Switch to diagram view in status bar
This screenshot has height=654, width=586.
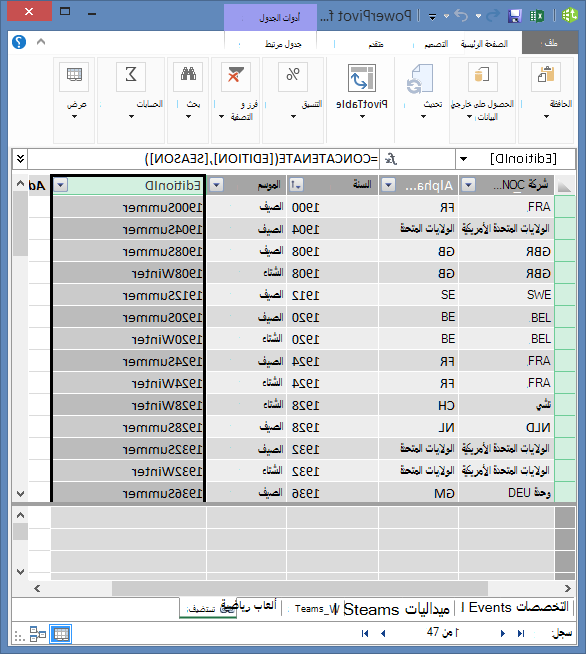click(x=38, y=634)
